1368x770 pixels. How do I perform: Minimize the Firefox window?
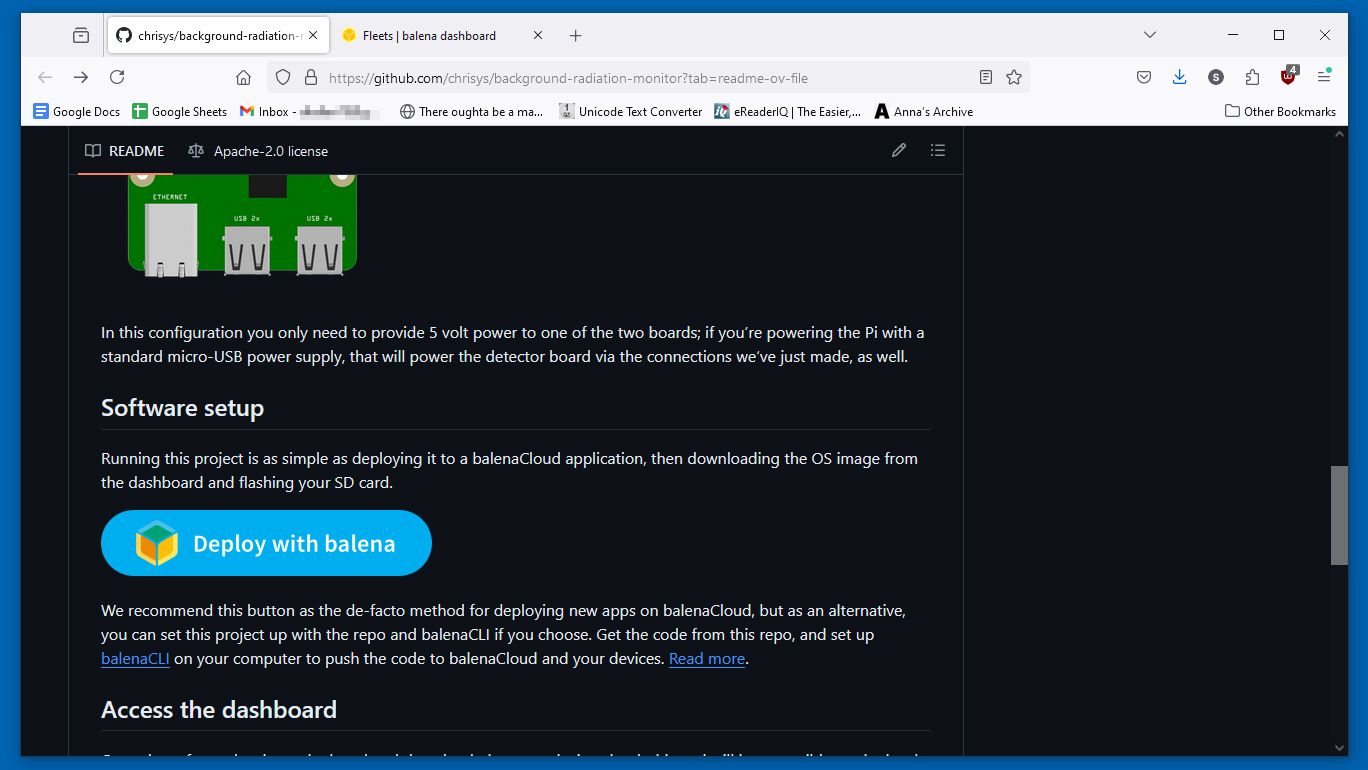click(1232, 35)
